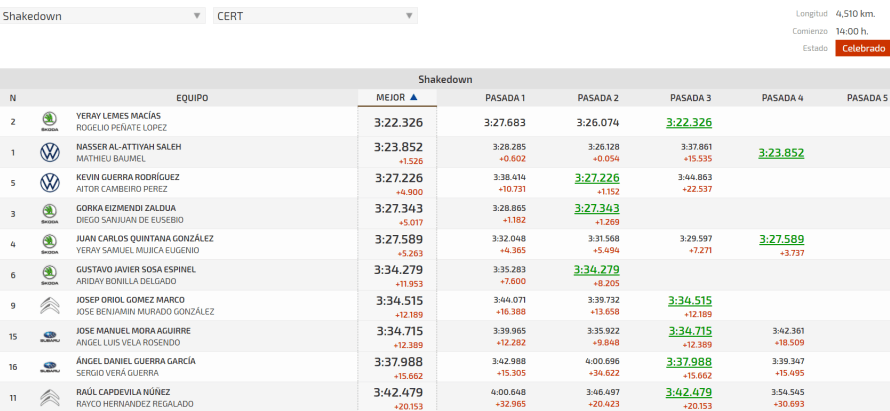Sort table by PASADA 1 column
Viewport: 890px width, 411px height.
click(505, 98)
